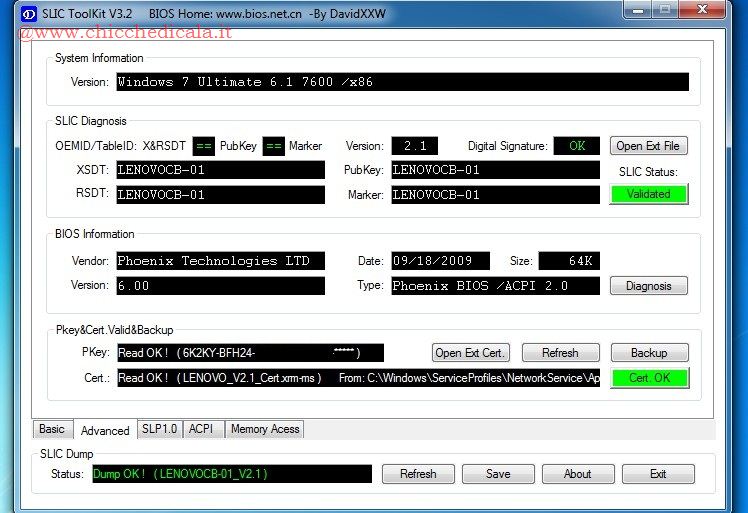Click the Open Ext File button
The height and width of the screenshot is (513, 748).
[648, 146]
